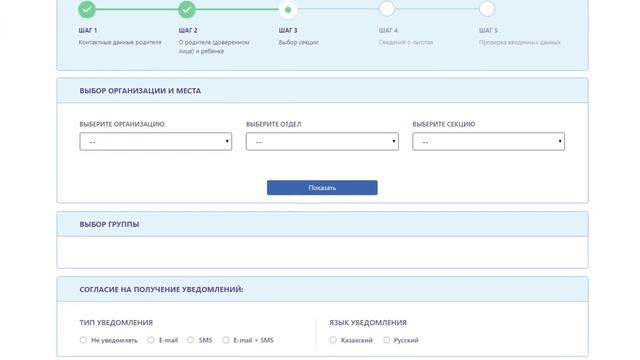The image size is (640, 360).
Task: Choose 'Казахский' notification language
Action: [333, 340]
